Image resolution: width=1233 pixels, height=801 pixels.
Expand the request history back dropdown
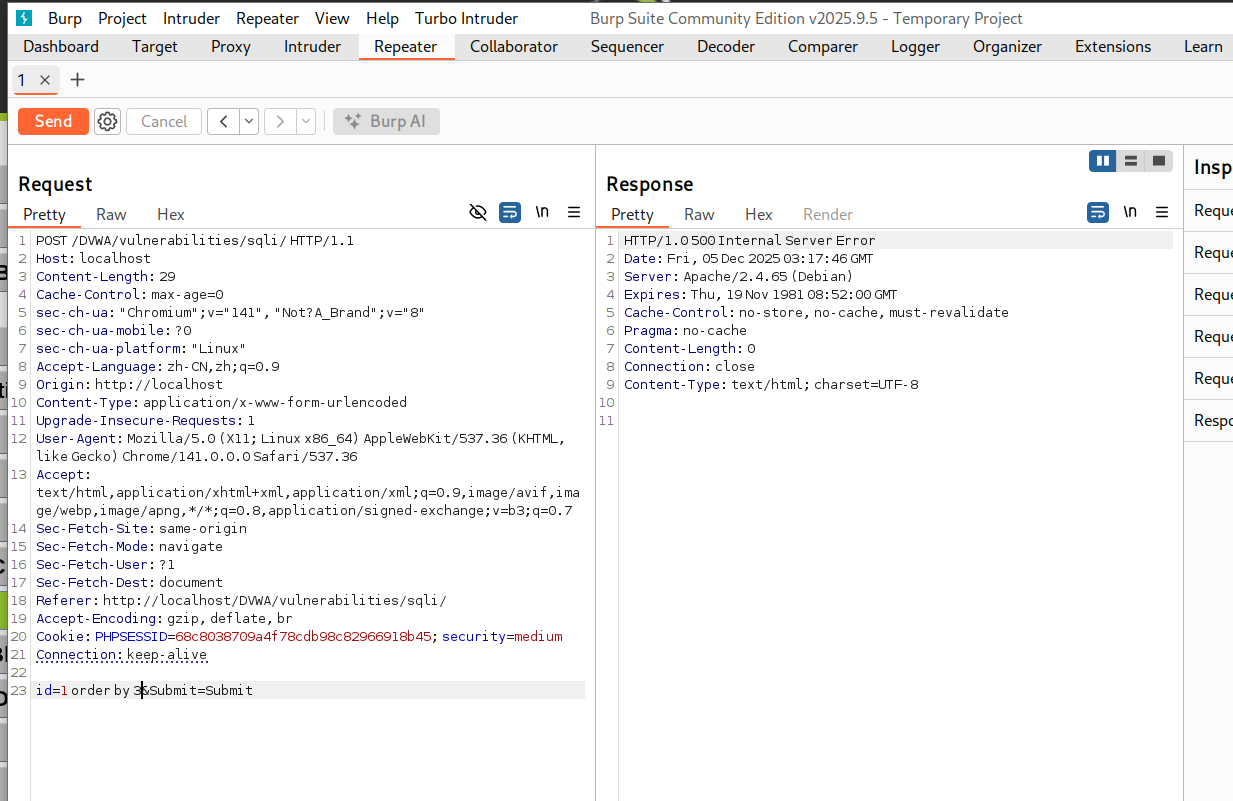249,122
